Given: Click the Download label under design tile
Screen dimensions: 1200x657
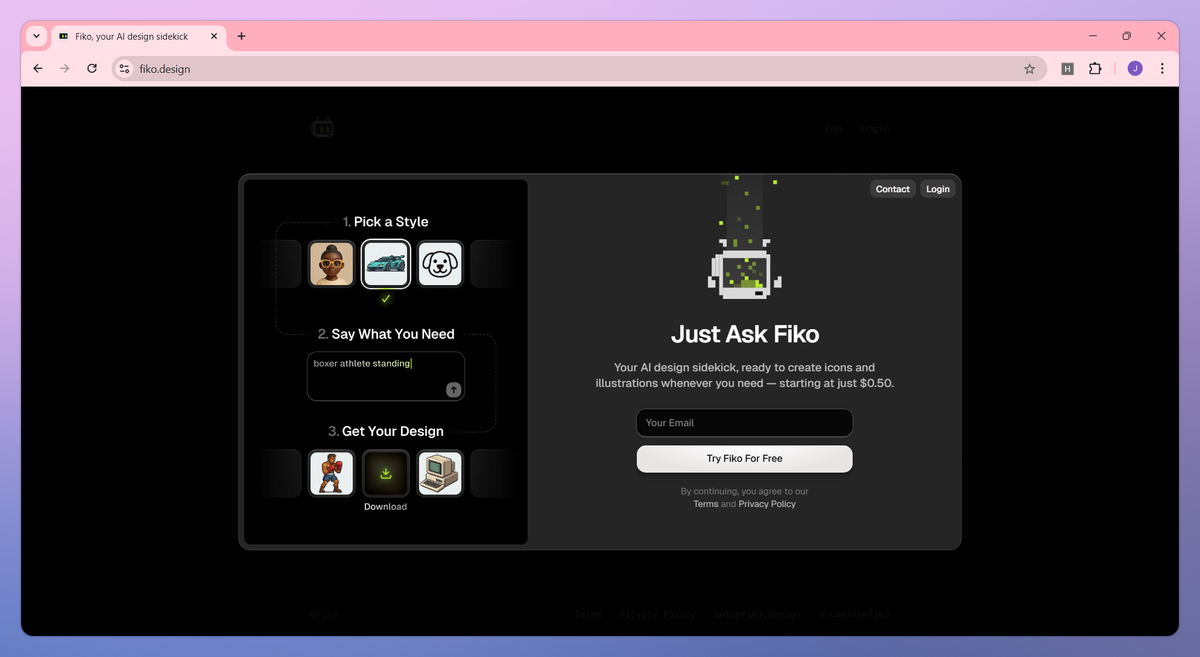Looking at the screenshot, I should 386,507.
